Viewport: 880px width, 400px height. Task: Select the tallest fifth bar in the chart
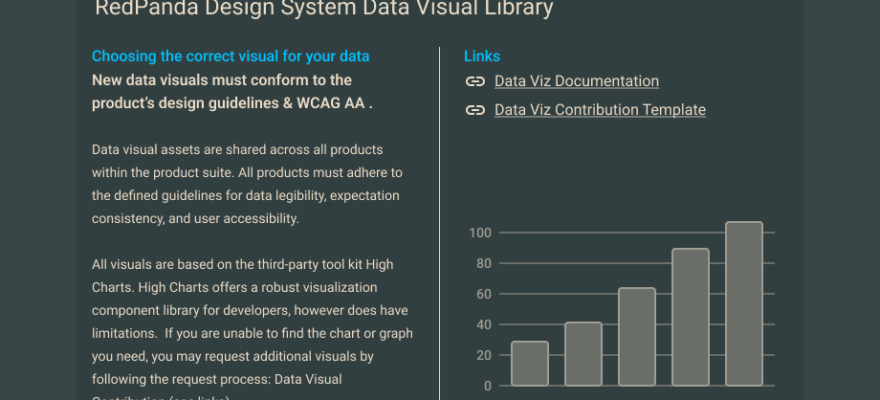point(744,304)
